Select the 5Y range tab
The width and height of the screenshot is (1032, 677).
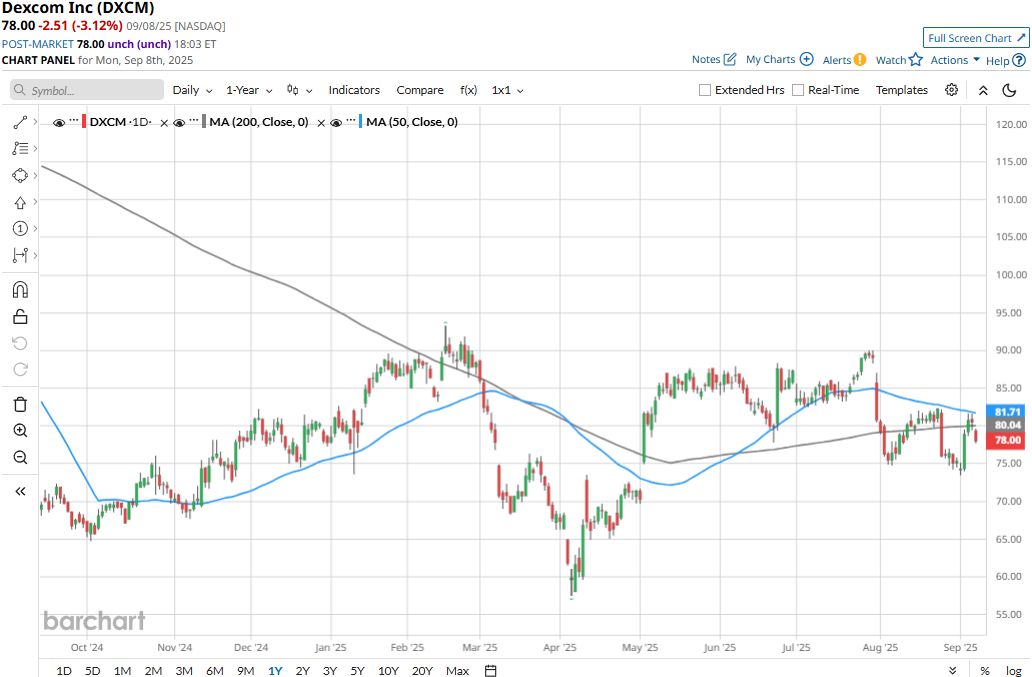[357, 670]
